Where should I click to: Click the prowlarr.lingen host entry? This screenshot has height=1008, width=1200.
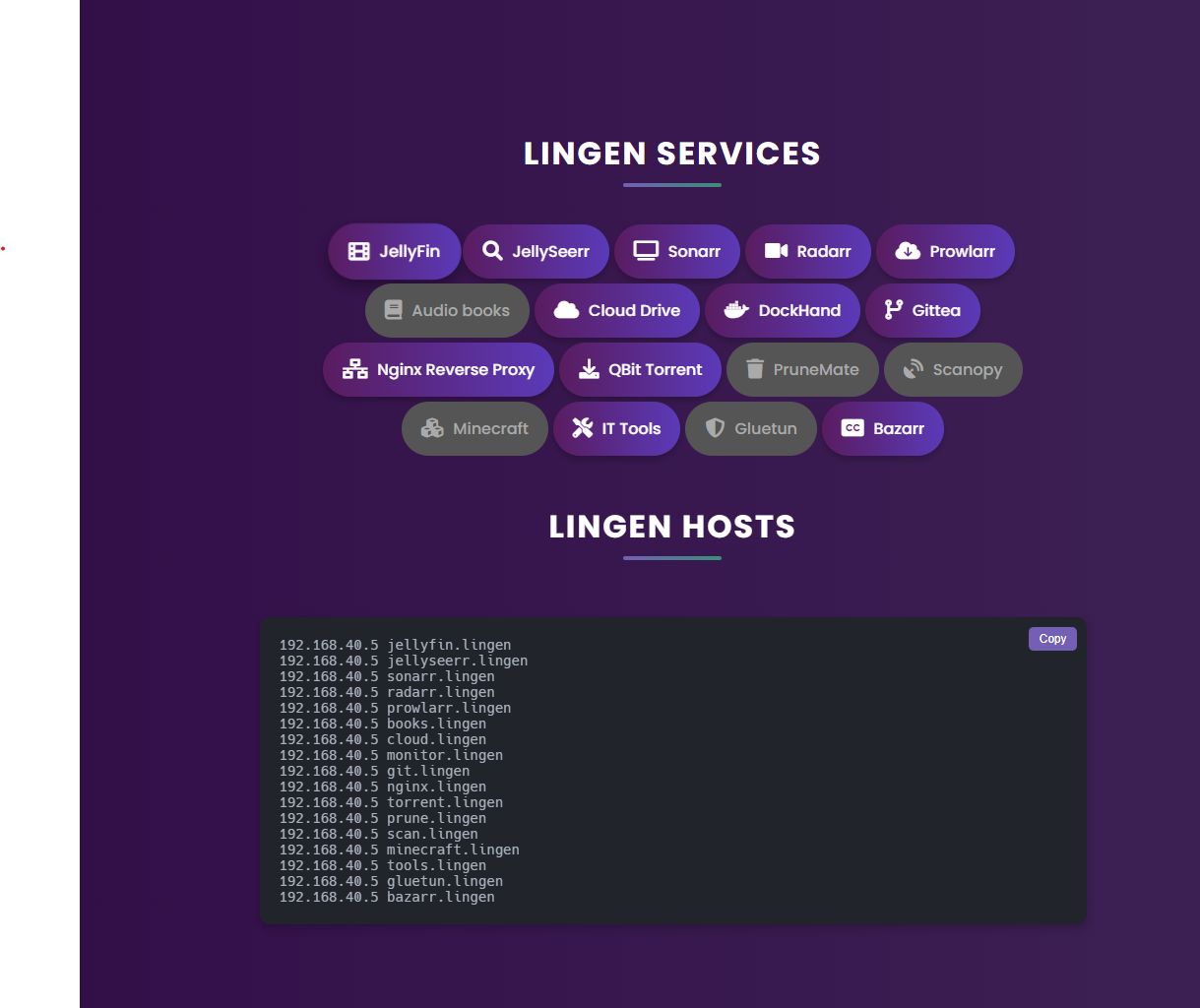[396, 708]
